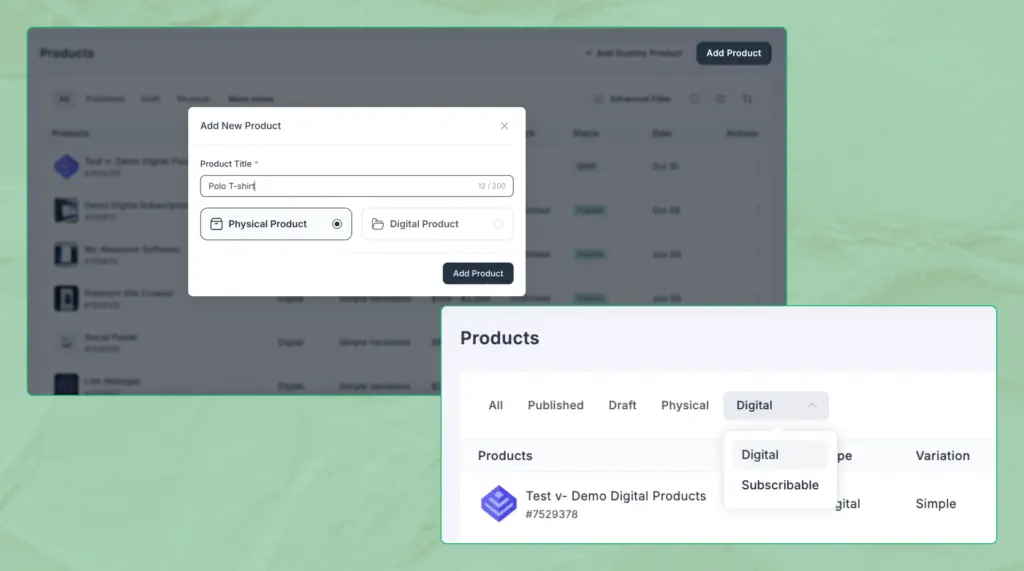The width and height of the screenshot is (1024, 571).
Task: Select the Digital Product radio button
Action: pos(498,224)
